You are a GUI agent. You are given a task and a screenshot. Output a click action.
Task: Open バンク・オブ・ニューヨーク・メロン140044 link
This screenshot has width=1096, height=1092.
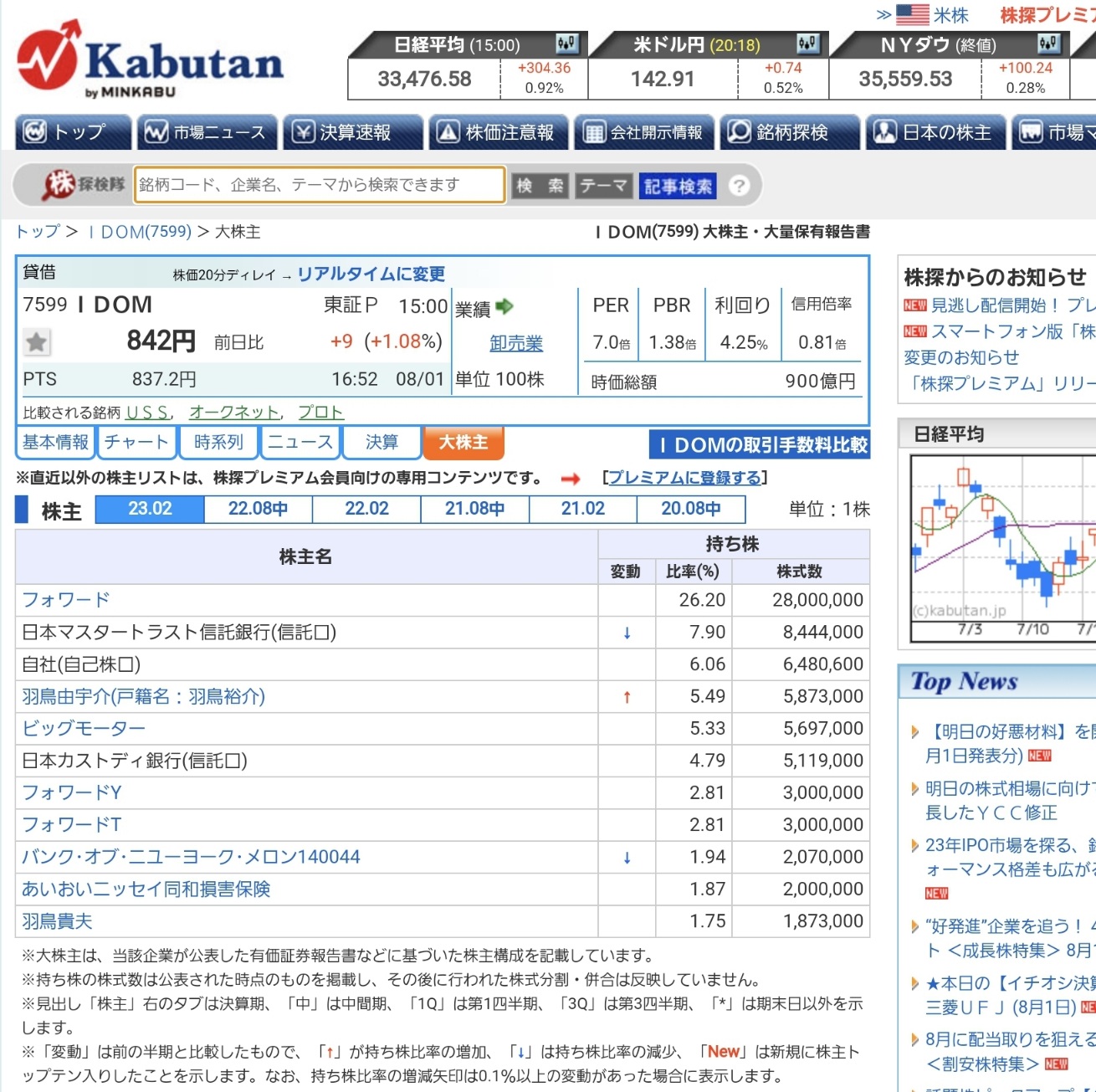click(191, 857)
